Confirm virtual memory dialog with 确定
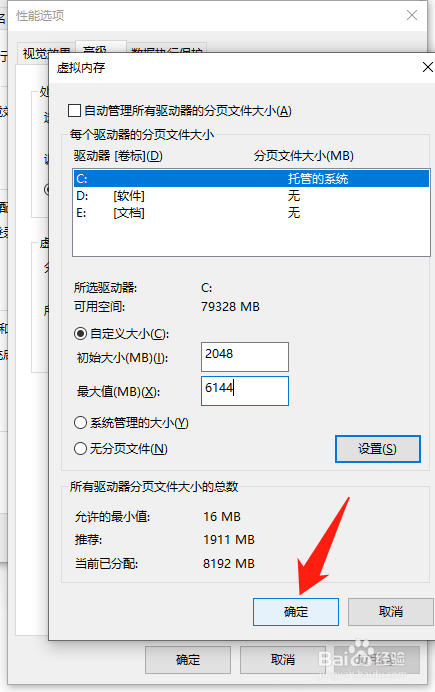The width and height of the screenshot is (435, 692). point(296,612)
